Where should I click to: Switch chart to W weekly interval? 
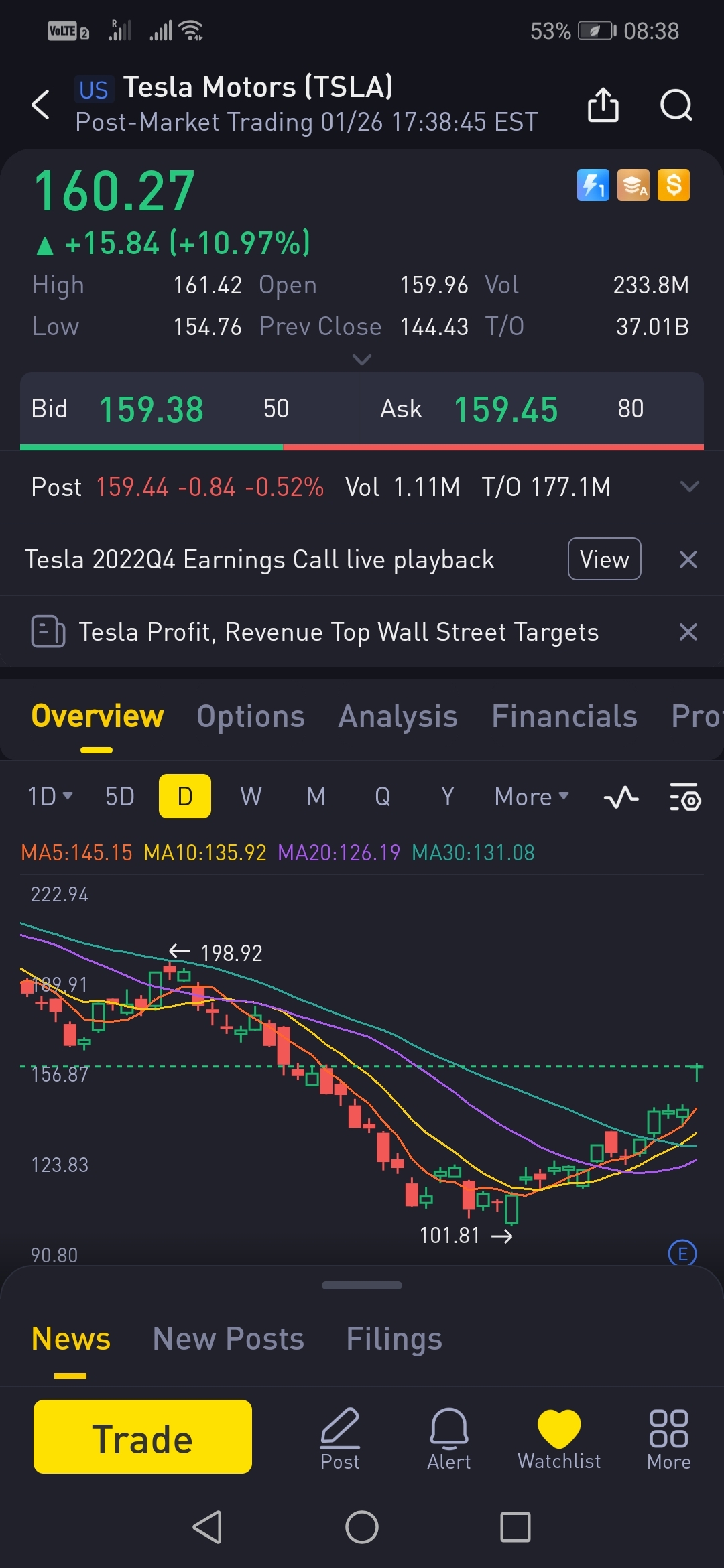pos(251,797)
